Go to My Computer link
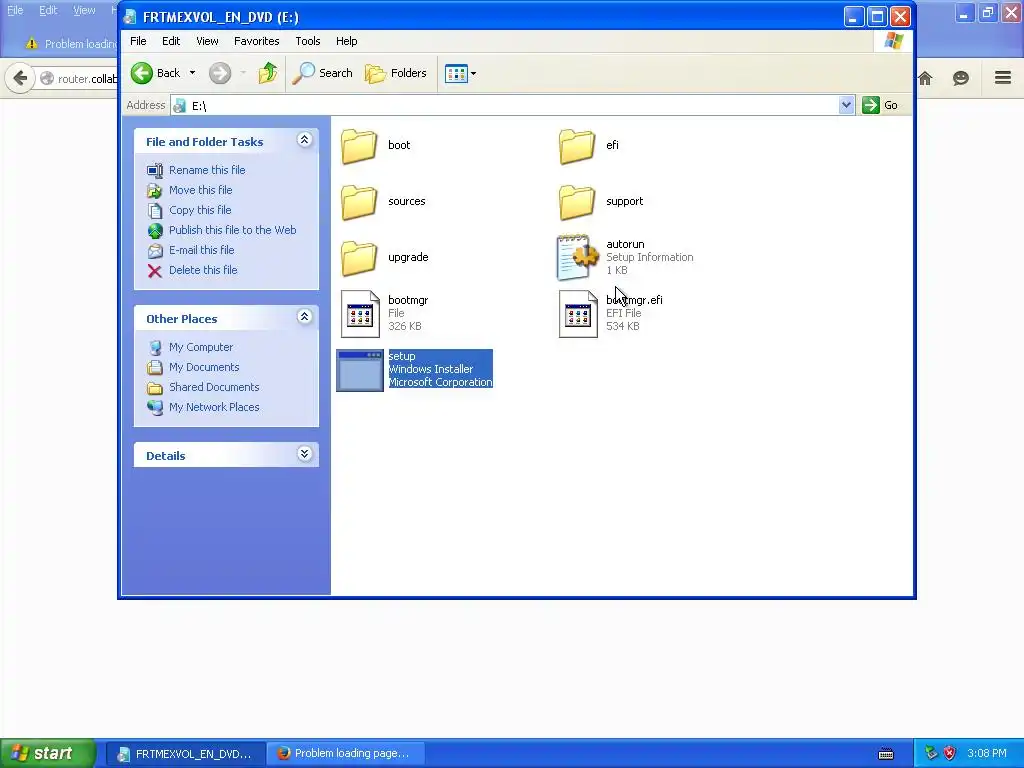 (200, 347)
